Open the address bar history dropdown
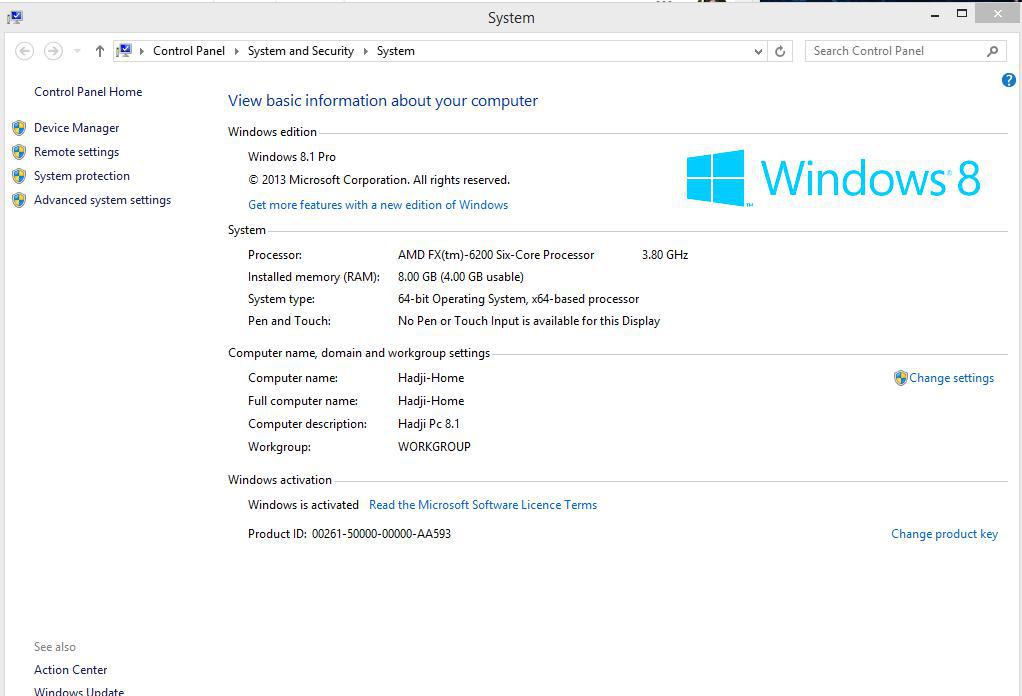 (x=758, y=51)
